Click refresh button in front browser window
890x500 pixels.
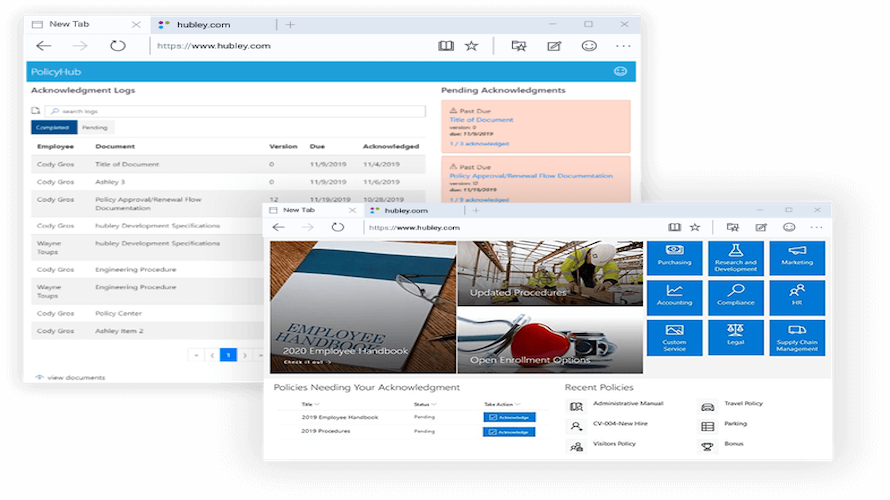pyautogui.click(x=338, y=227)
